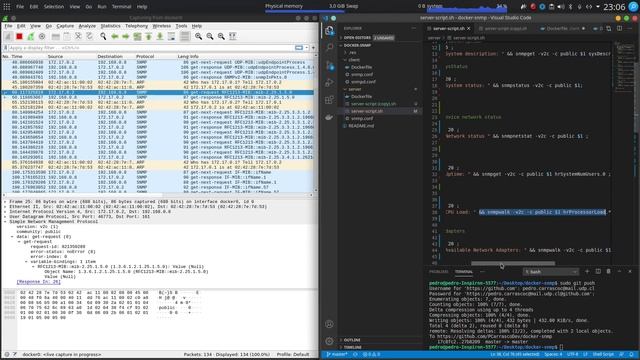Go forward in Wireshark packet history
Screen dimensions: 640x360
pyautogui.click(x=126, y=36)
